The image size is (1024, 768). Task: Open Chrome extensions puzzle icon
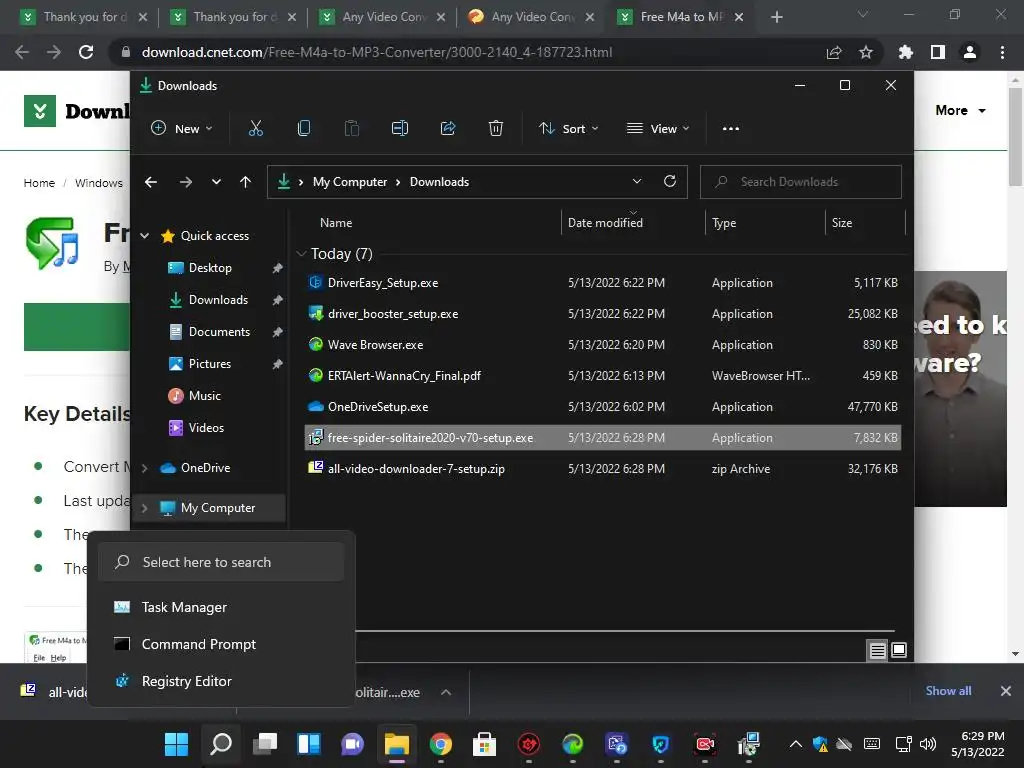pos(906,52)
